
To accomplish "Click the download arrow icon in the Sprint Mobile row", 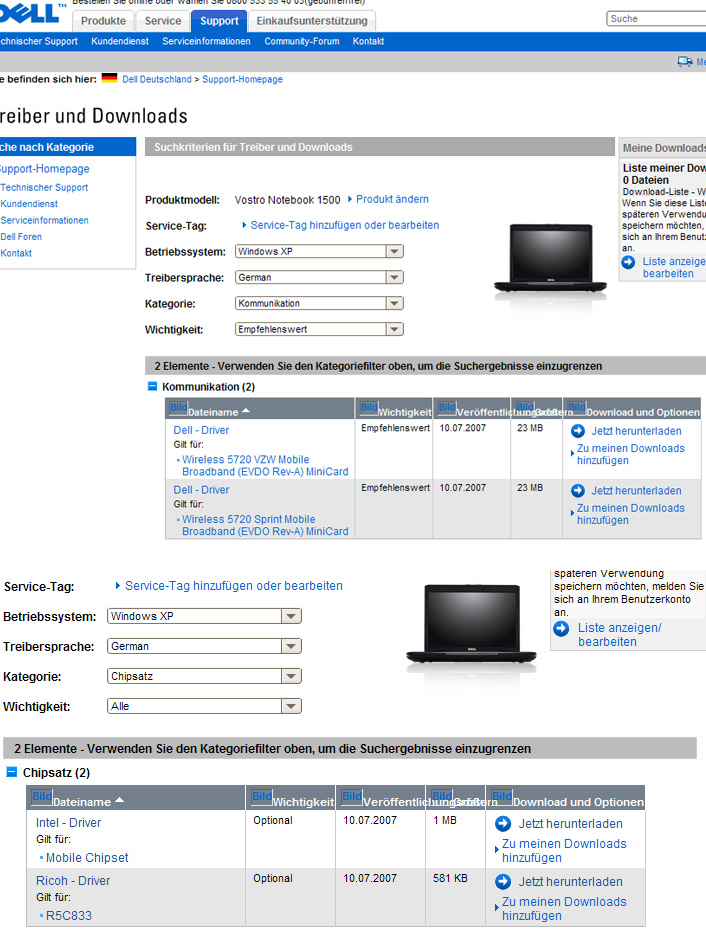I will pos(578,491).
